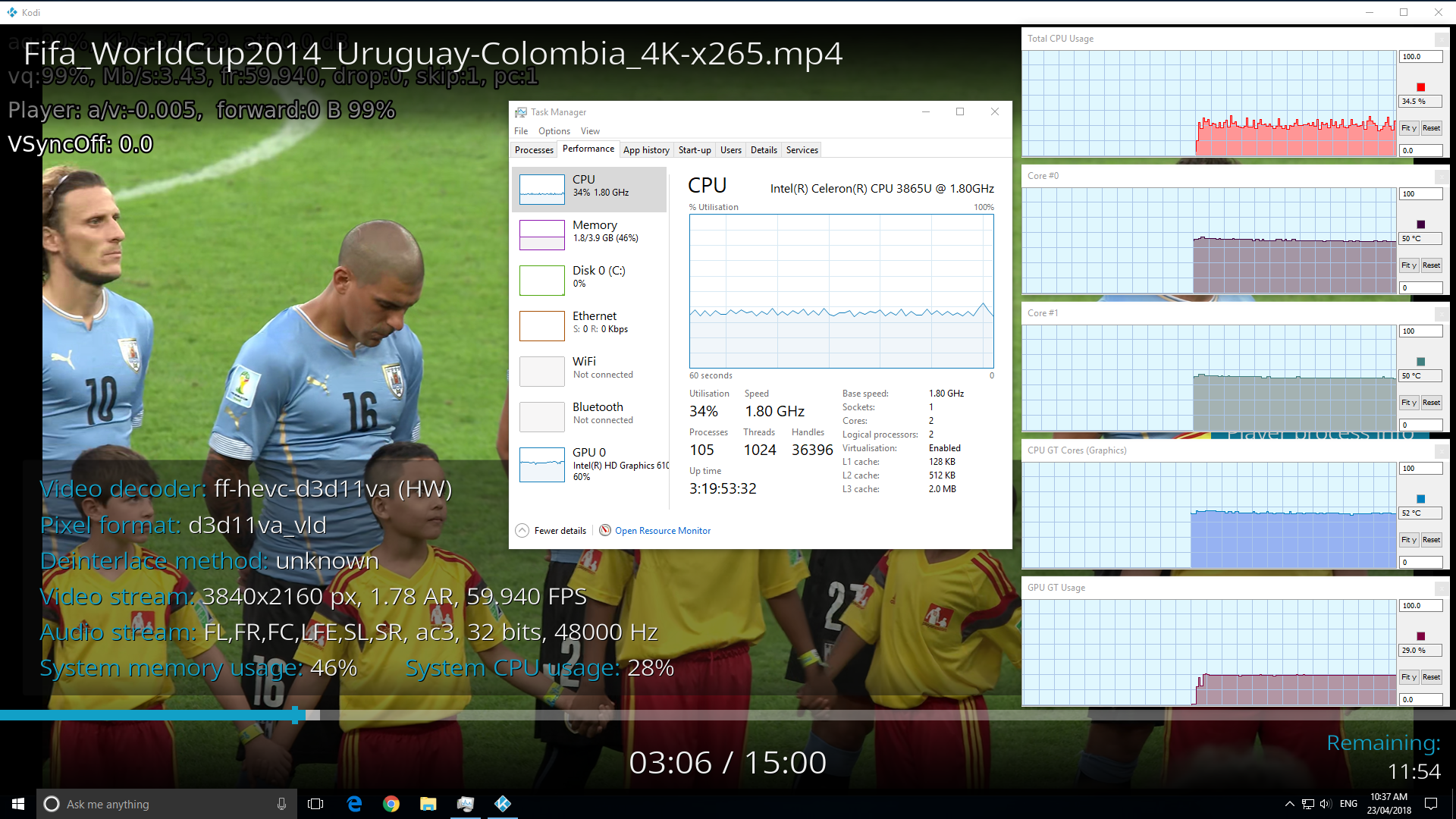Click Fit y in CPU GT Cores graph
1456x819 pixels.
[x=1409, y=540]
